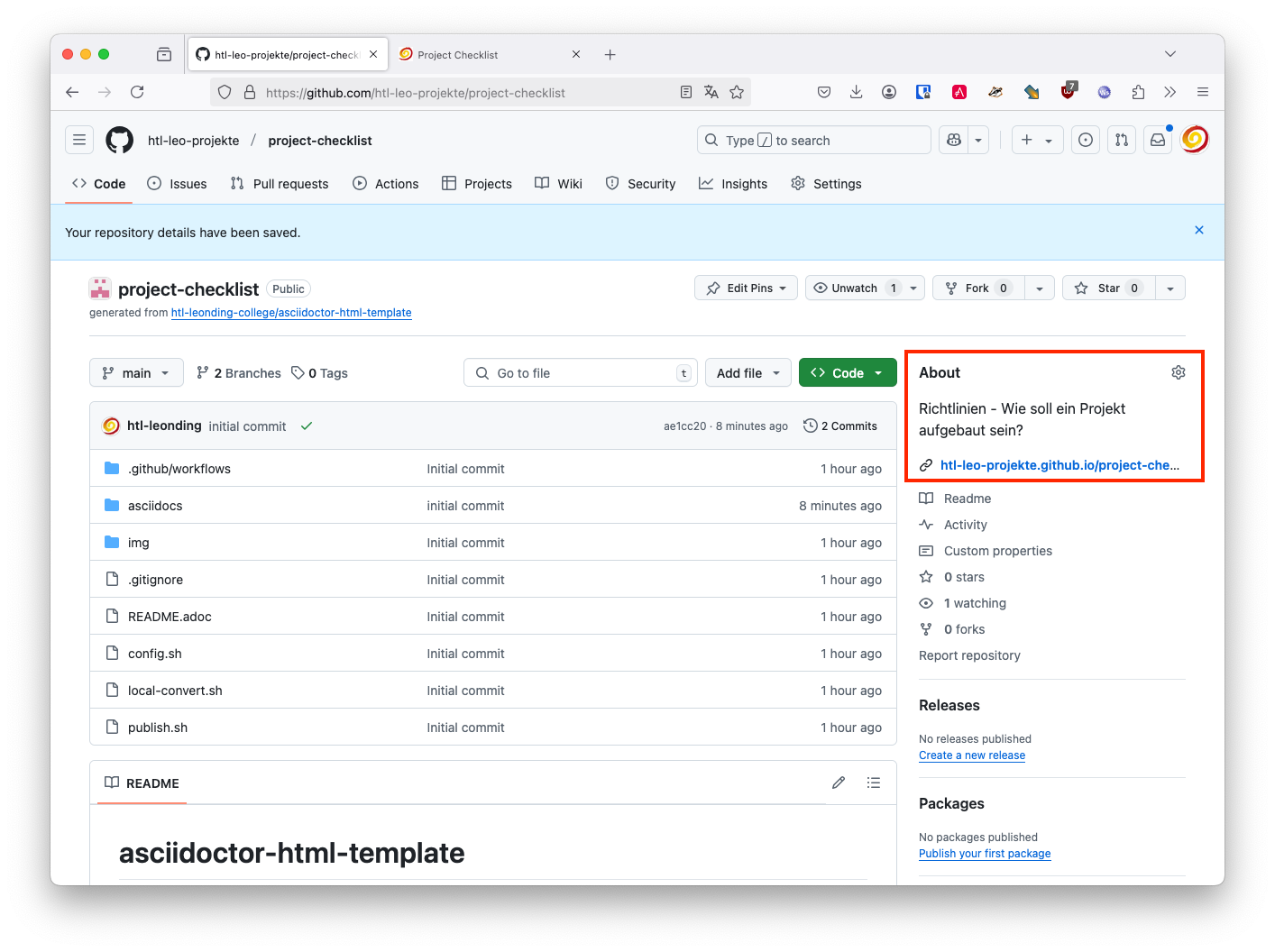Open publish.sh file

[158, 728]
